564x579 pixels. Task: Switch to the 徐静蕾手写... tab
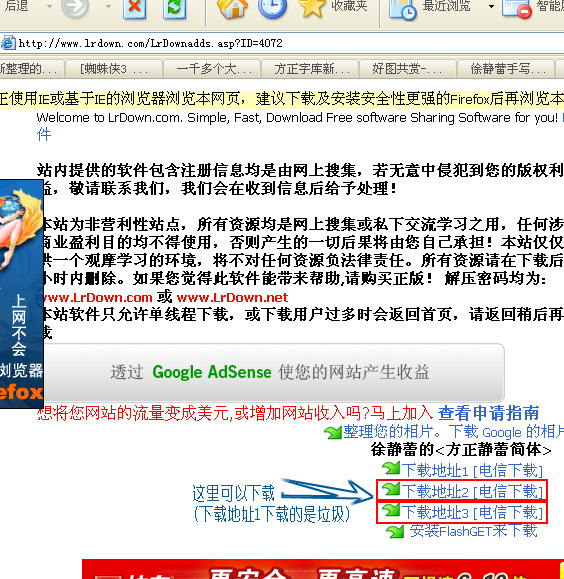pos(506,69)
